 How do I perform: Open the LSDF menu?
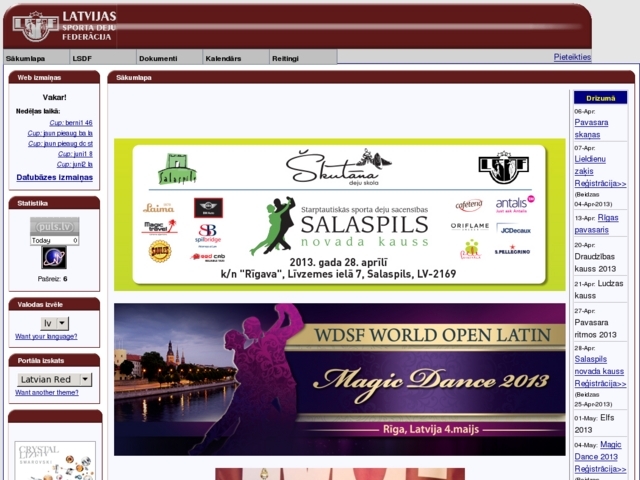102,58
